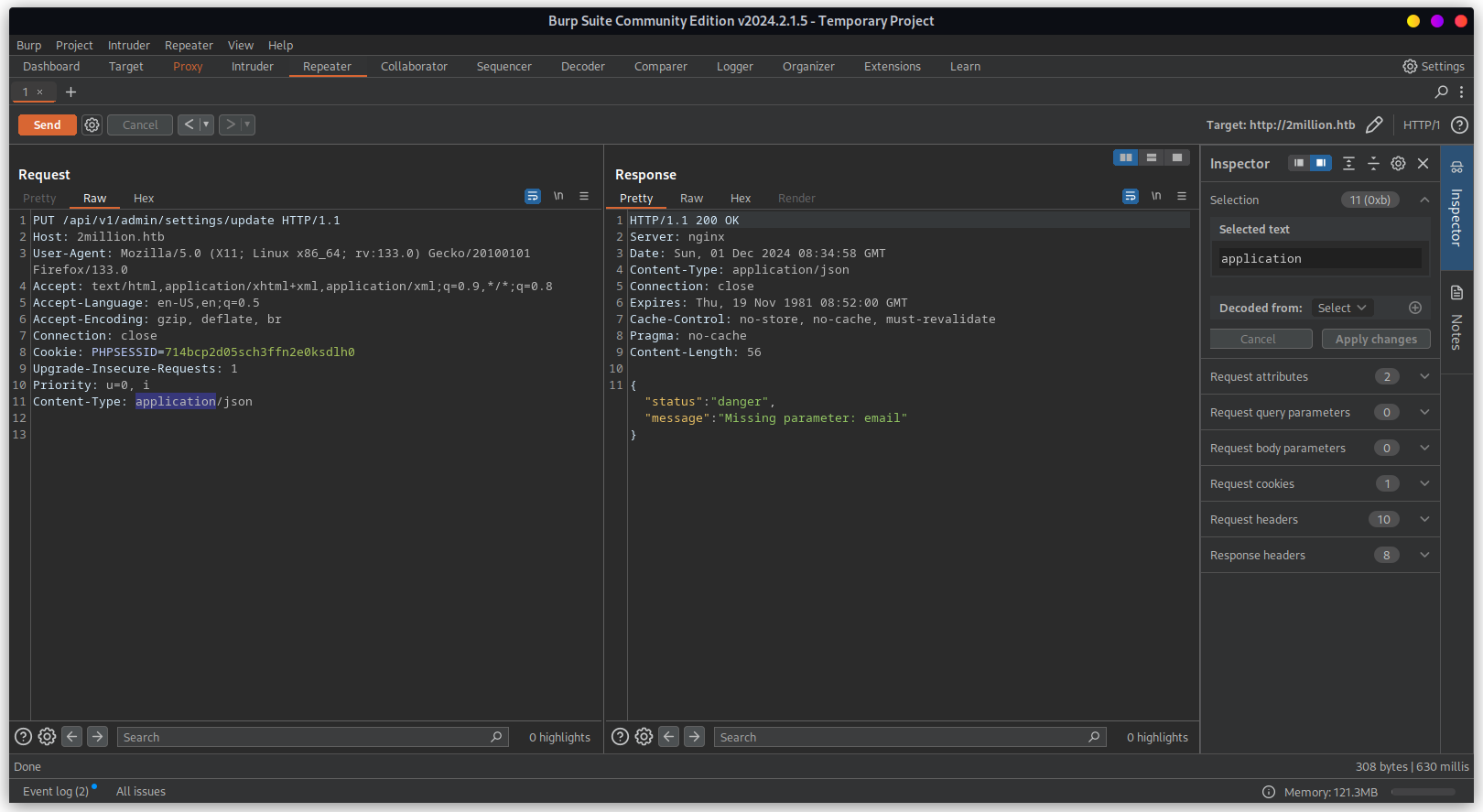Open Inspector settings gear
The width and height of the screenshot is (1483, 812).
pyautogui.click(x=1398, y=163)
